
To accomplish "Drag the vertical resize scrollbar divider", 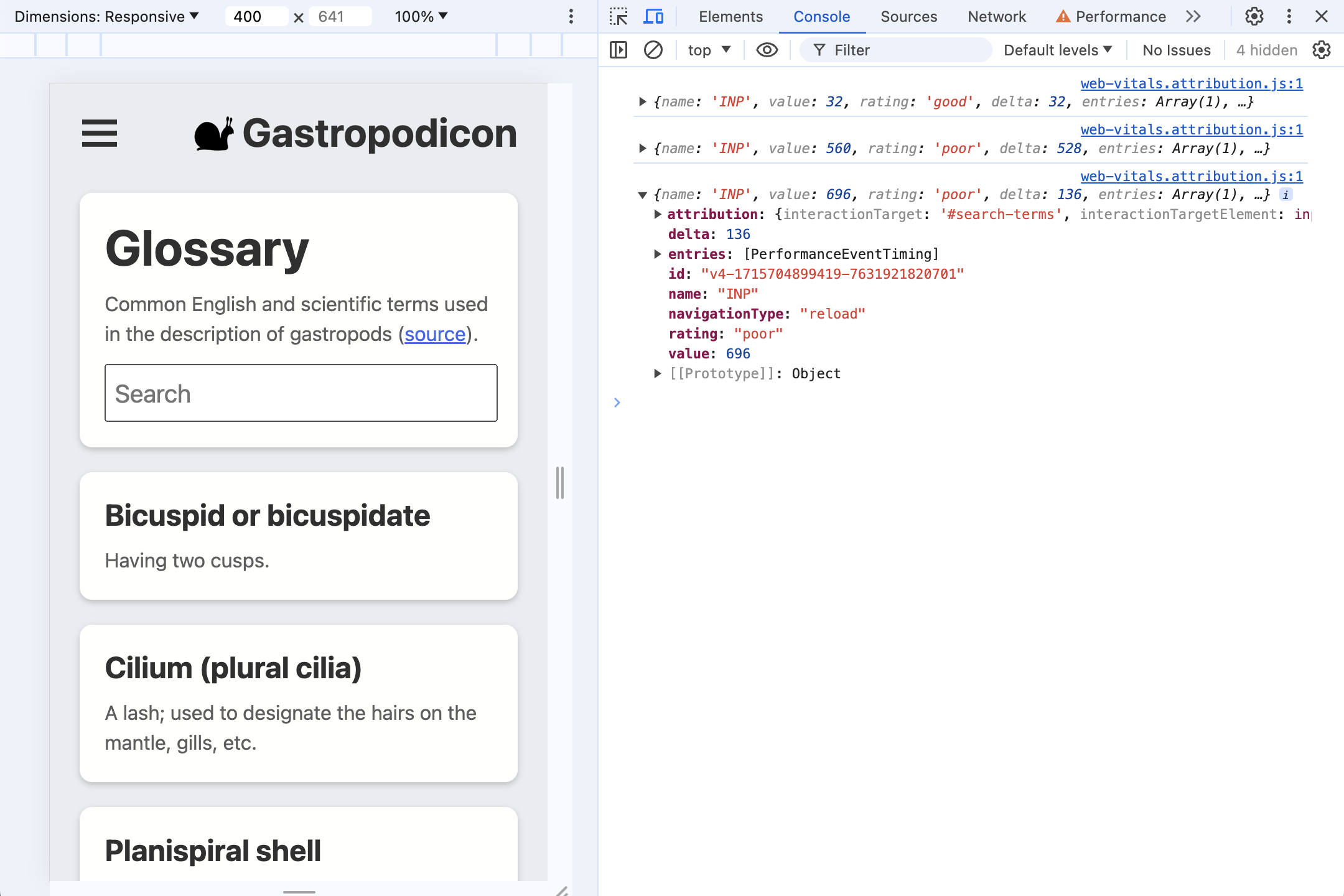I will pyautogui.click(x=559, y=482).
